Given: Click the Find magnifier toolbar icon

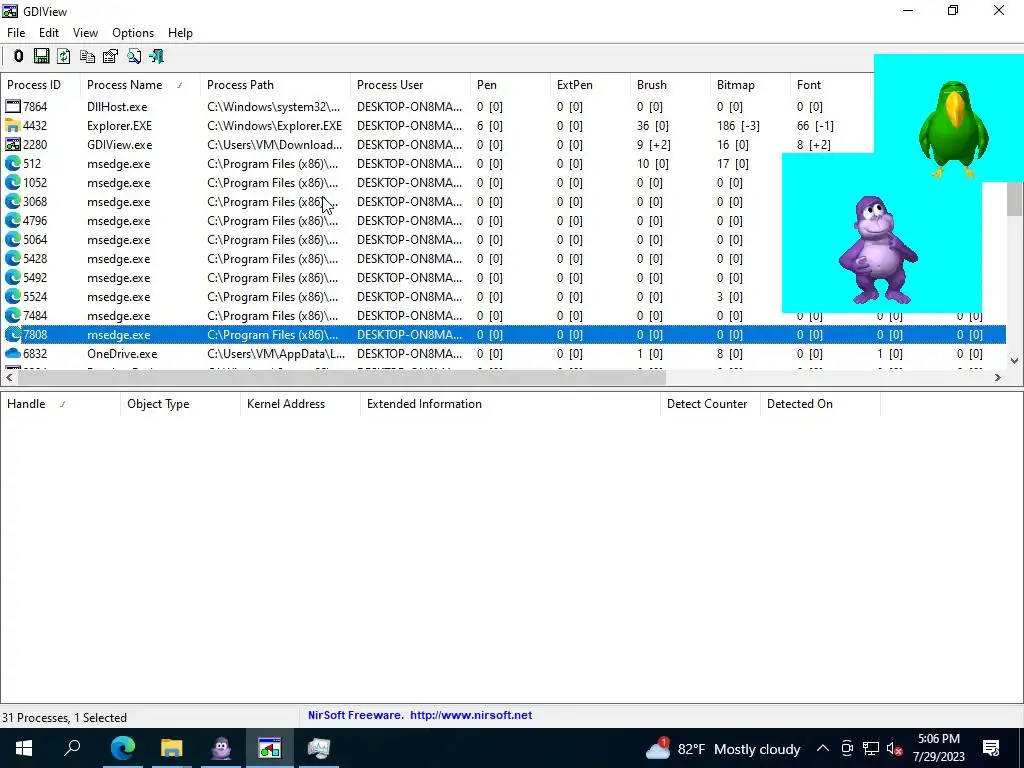Looking at the screenshot, I should 134,56.
